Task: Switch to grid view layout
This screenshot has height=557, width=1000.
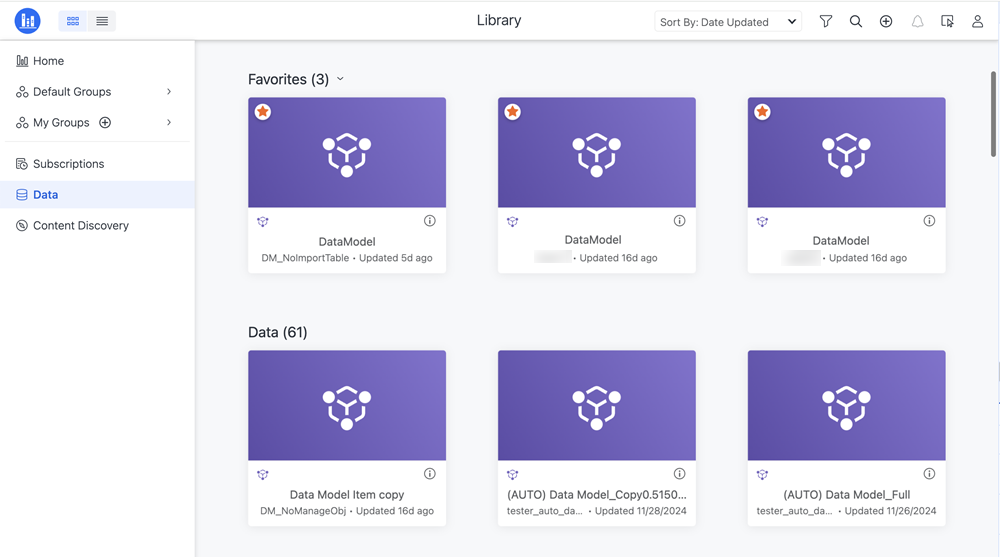Action: point(73,21)
